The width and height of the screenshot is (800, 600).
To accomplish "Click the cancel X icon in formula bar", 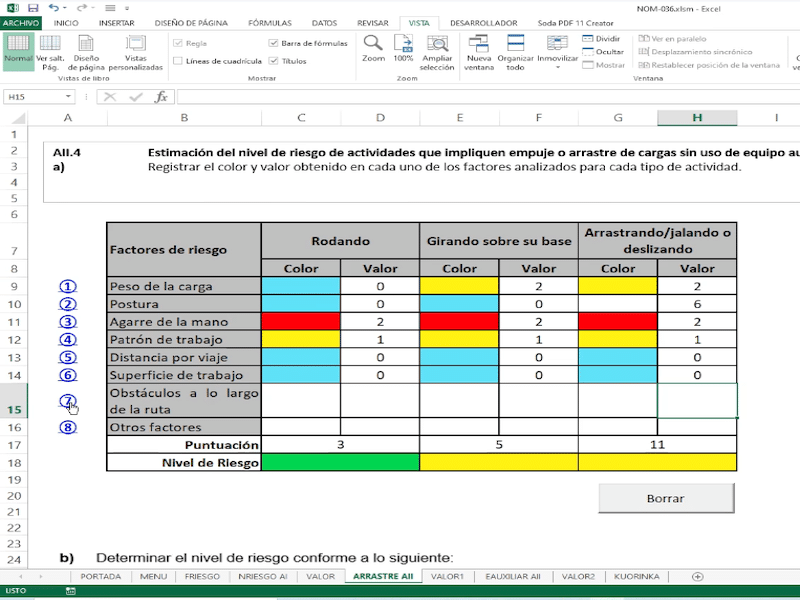I will [110, 97].
